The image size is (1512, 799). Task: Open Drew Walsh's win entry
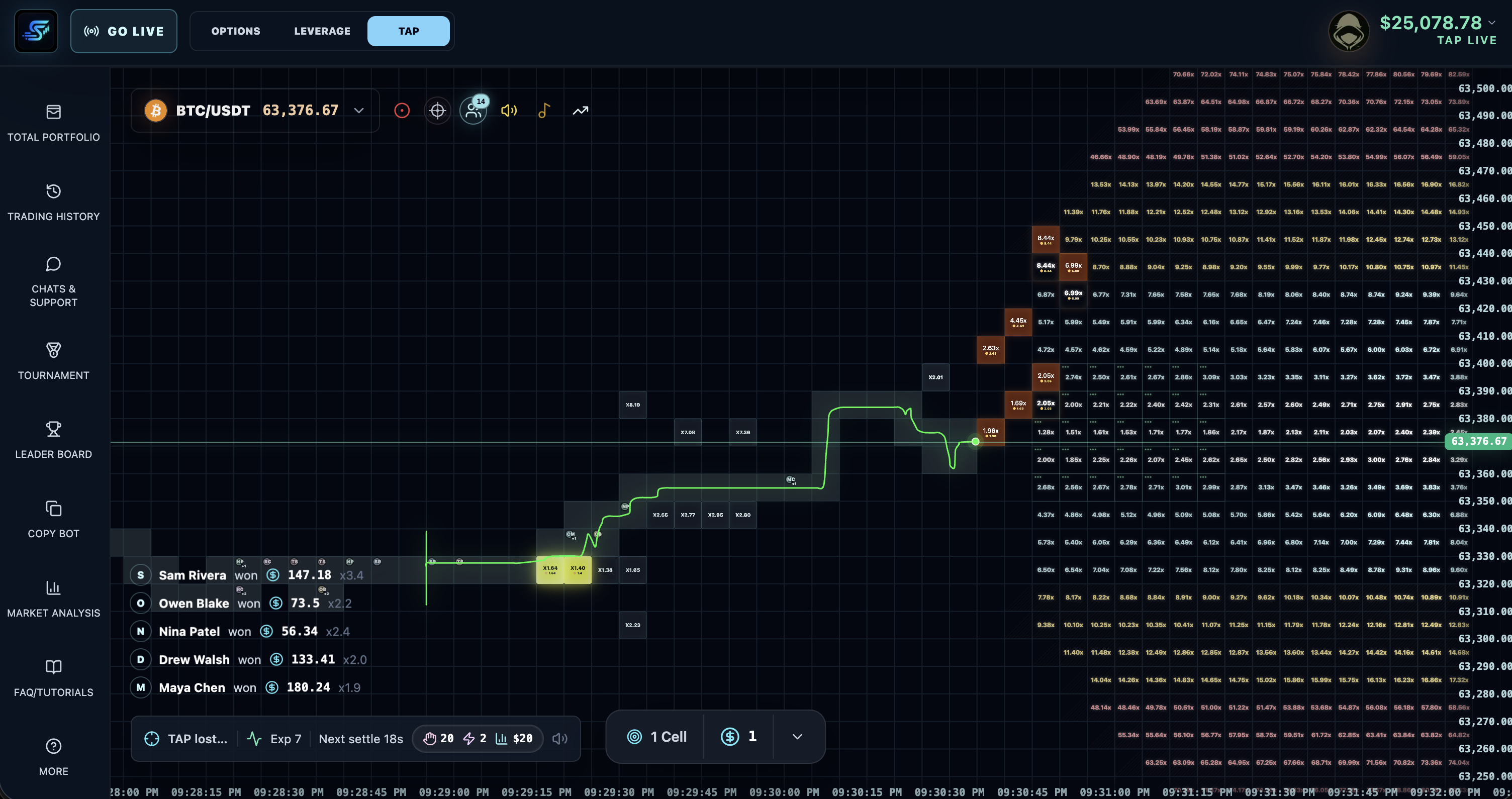point(249,659)
